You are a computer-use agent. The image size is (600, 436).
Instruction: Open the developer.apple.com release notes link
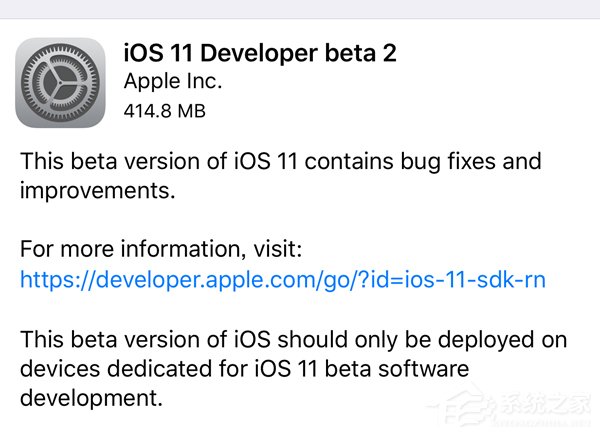coord(283,280)
